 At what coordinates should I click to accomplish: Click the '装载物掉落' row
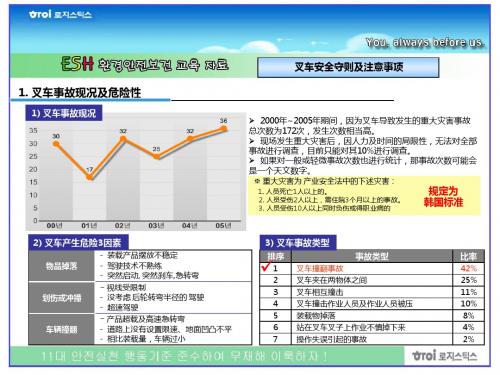pyautogui.click(x=372, y=316)
